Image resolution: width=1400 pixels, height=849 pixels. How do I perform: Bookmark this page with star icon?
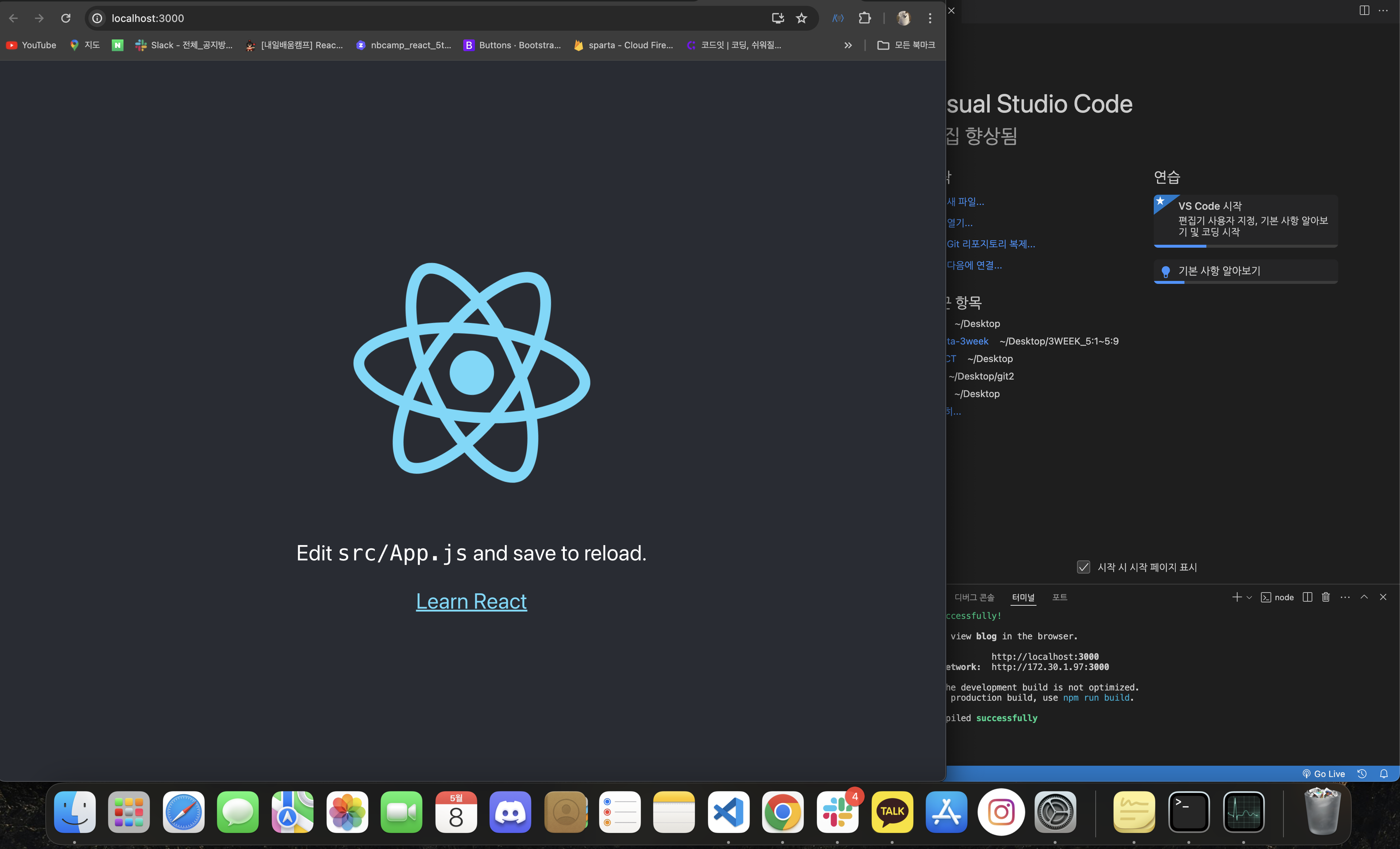tap(801, 18)
